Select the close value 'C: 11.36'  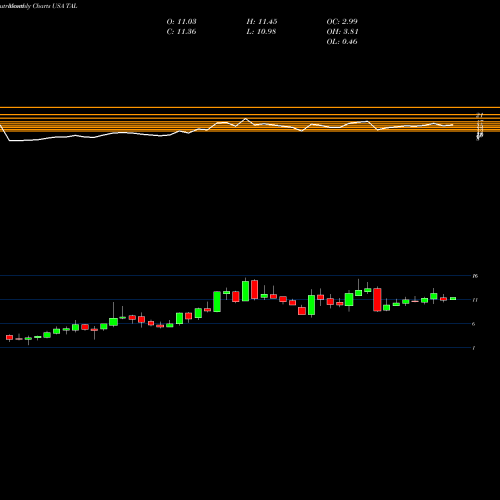click(181, 32)
